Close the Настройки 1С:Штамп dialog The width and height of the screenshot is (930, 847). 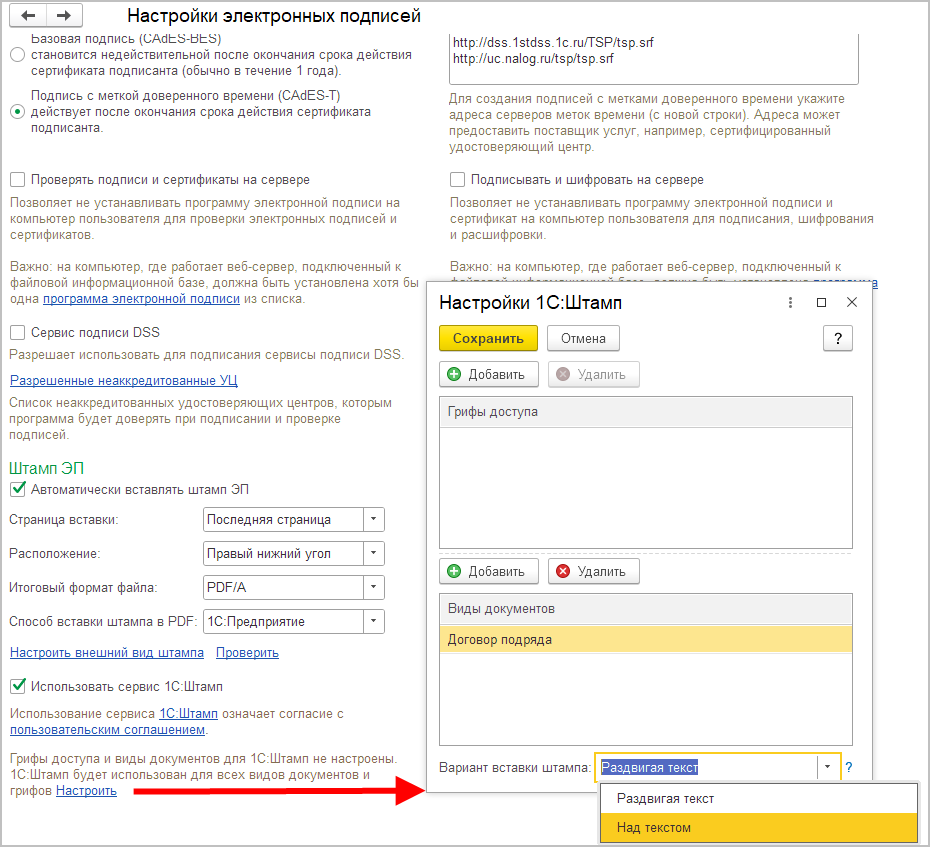click(852, 302)
